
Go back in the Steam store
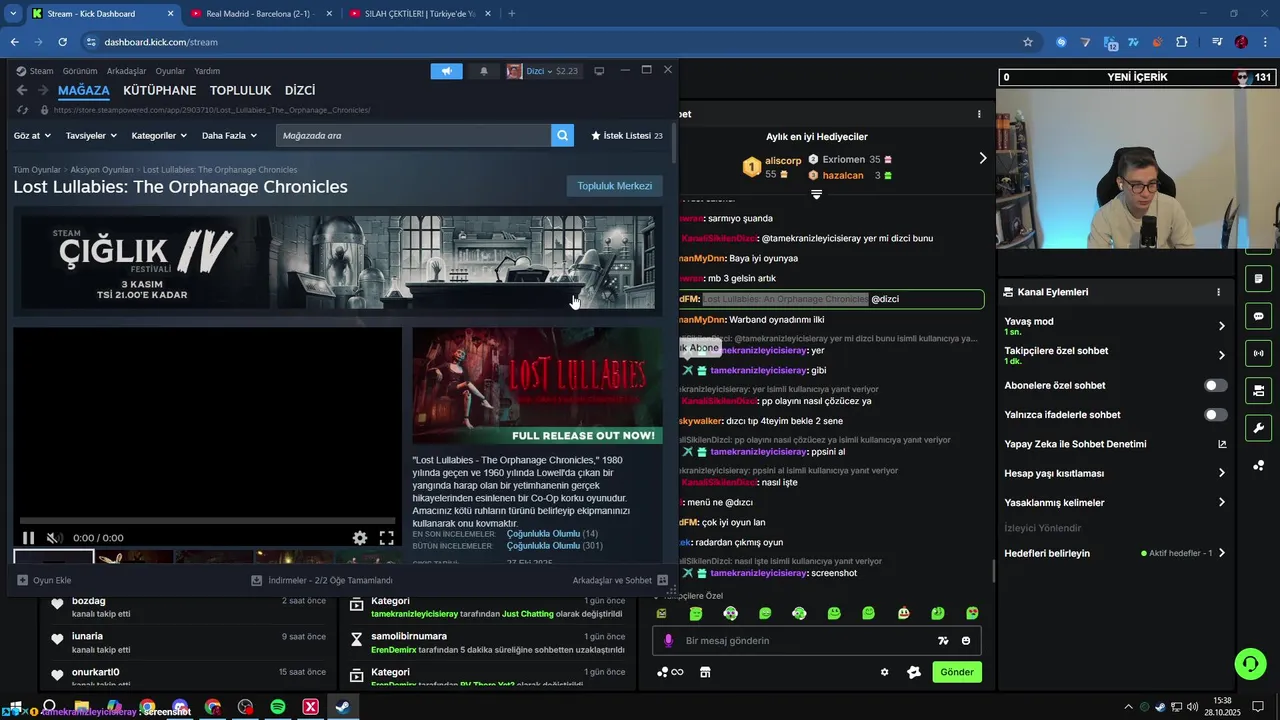(22, 90)
